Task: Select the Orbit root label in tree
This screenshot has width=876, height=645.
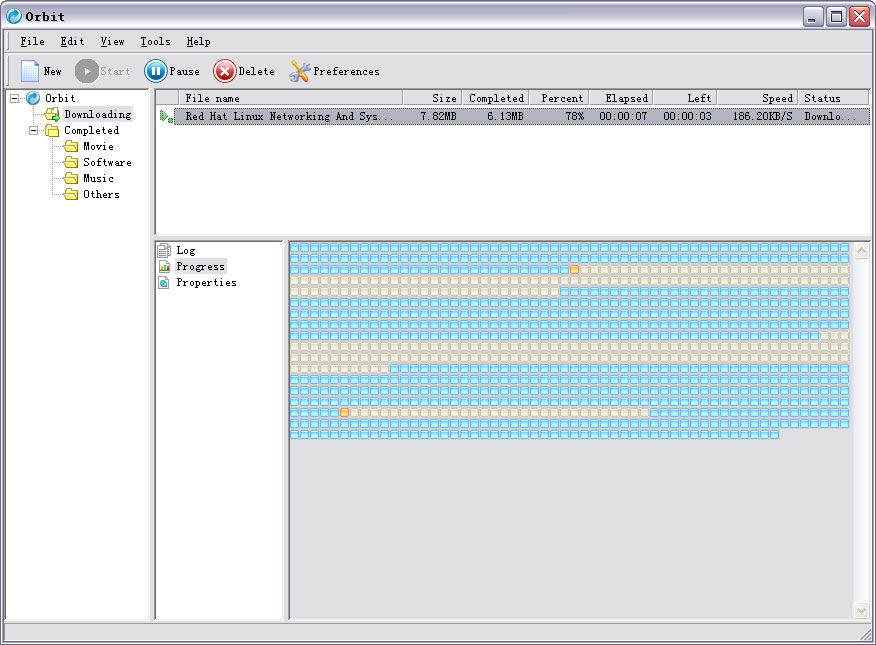Action: click(60, 98)
